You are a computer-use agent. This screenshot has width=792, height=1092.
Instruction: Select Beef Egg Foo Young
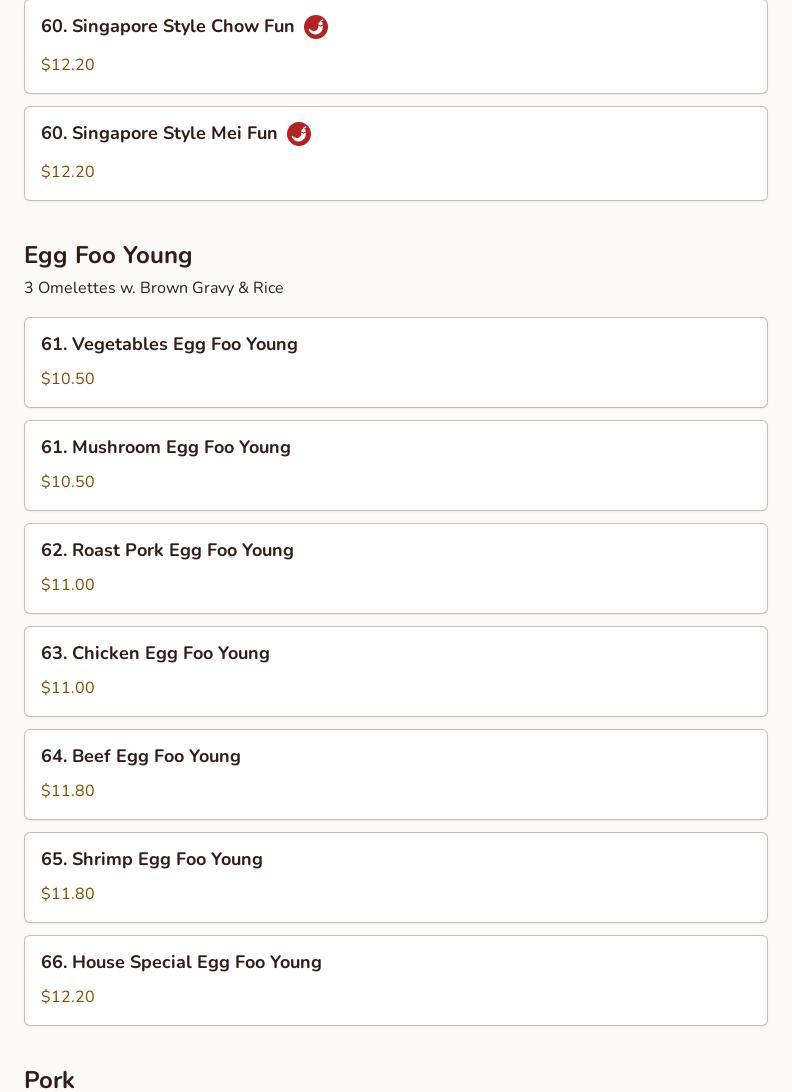pos(141,757)
